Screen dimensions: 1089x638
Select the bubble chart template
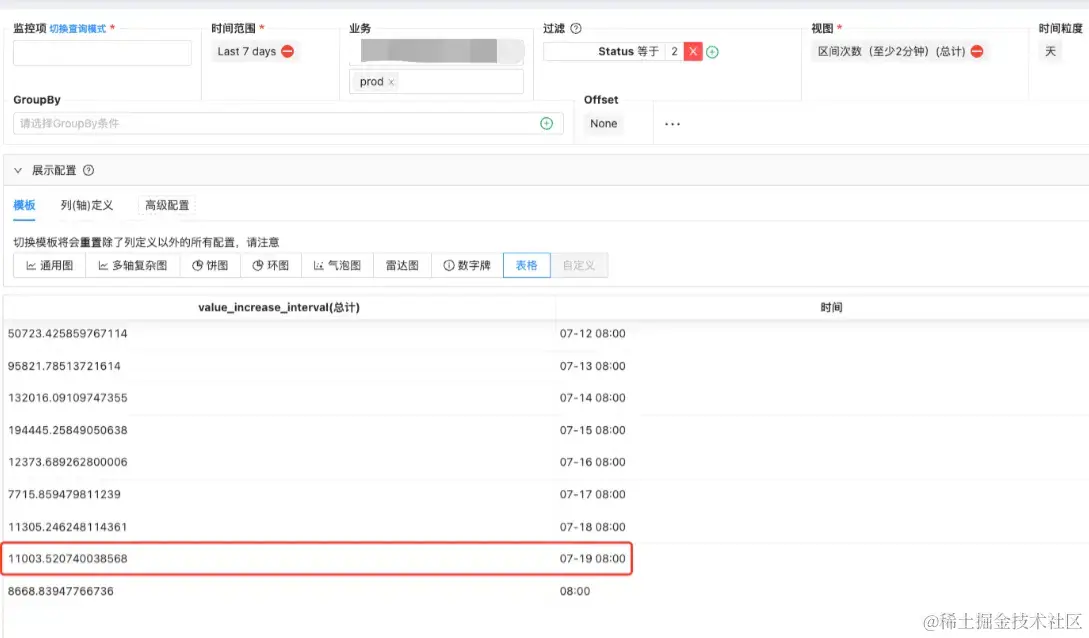(338, 265)
